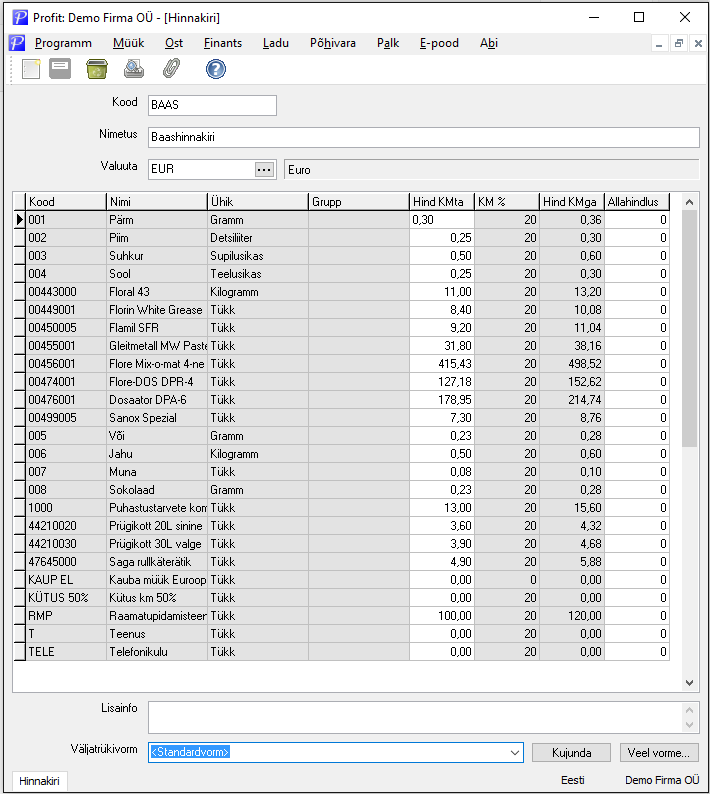Image resolution: width=710 pixels, height=794 pixels.
Task: Click the Nimetus input field
Action: 424,137
